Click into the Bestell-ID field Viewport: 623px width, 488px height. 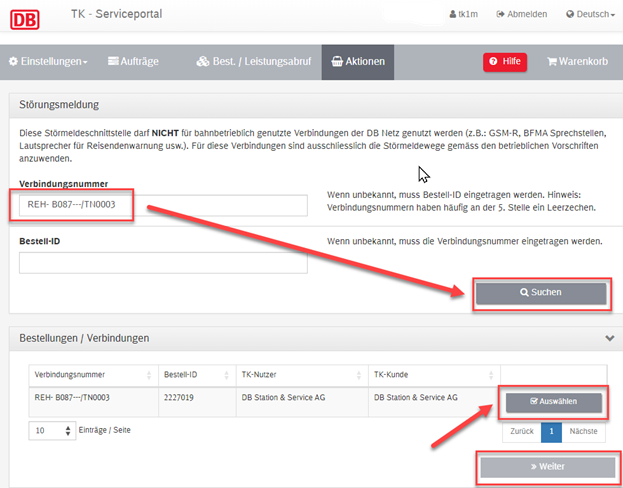pyautogui.click(x=162, y=263)
